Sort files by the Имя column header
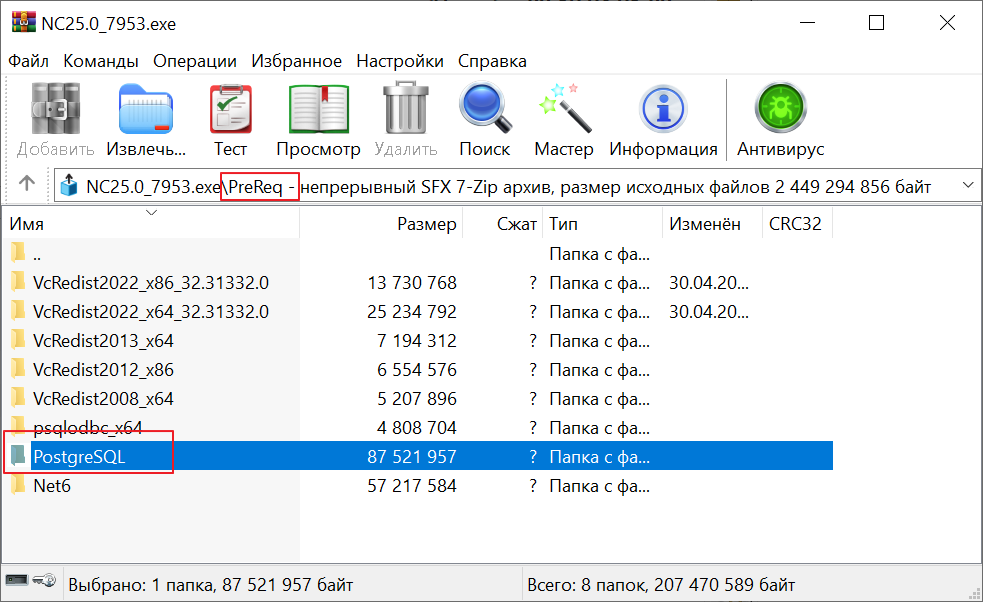The height and width of the screenshot is (602, 983). coord(151,224)
